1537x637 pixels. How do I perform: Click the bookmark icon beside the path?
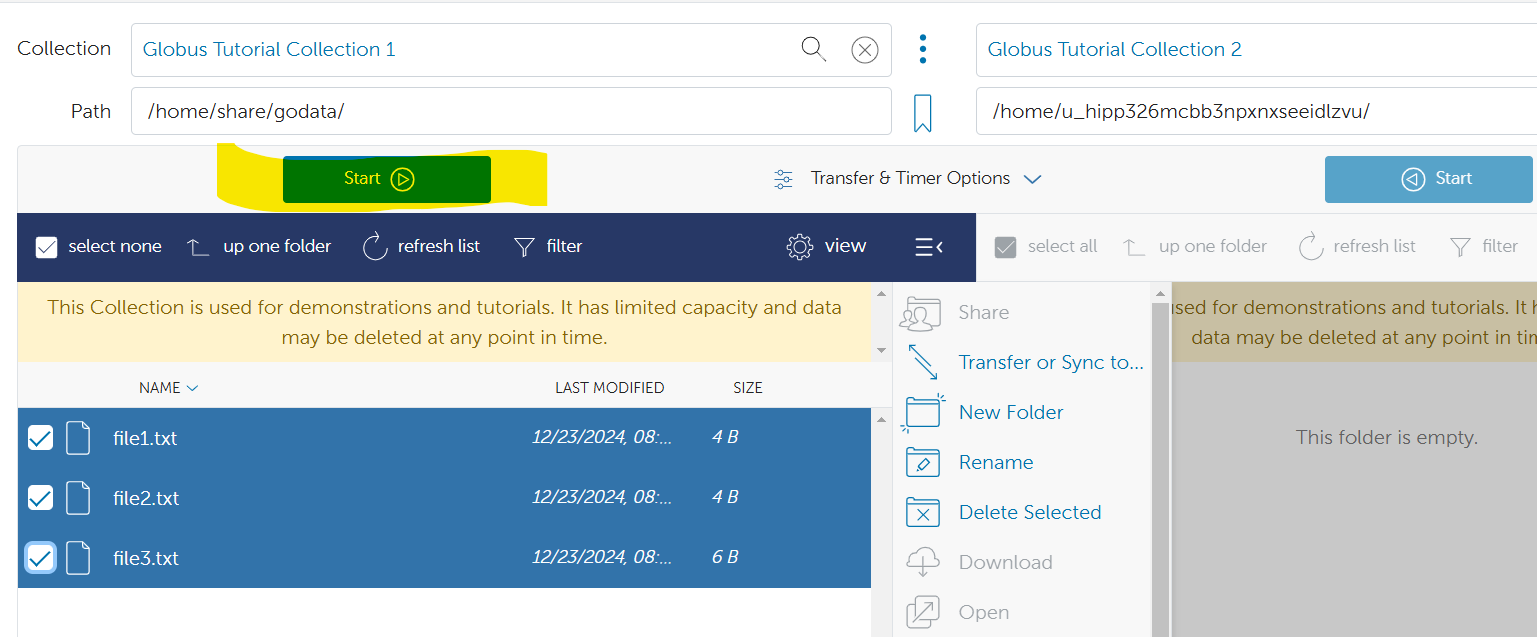(922, 113)
